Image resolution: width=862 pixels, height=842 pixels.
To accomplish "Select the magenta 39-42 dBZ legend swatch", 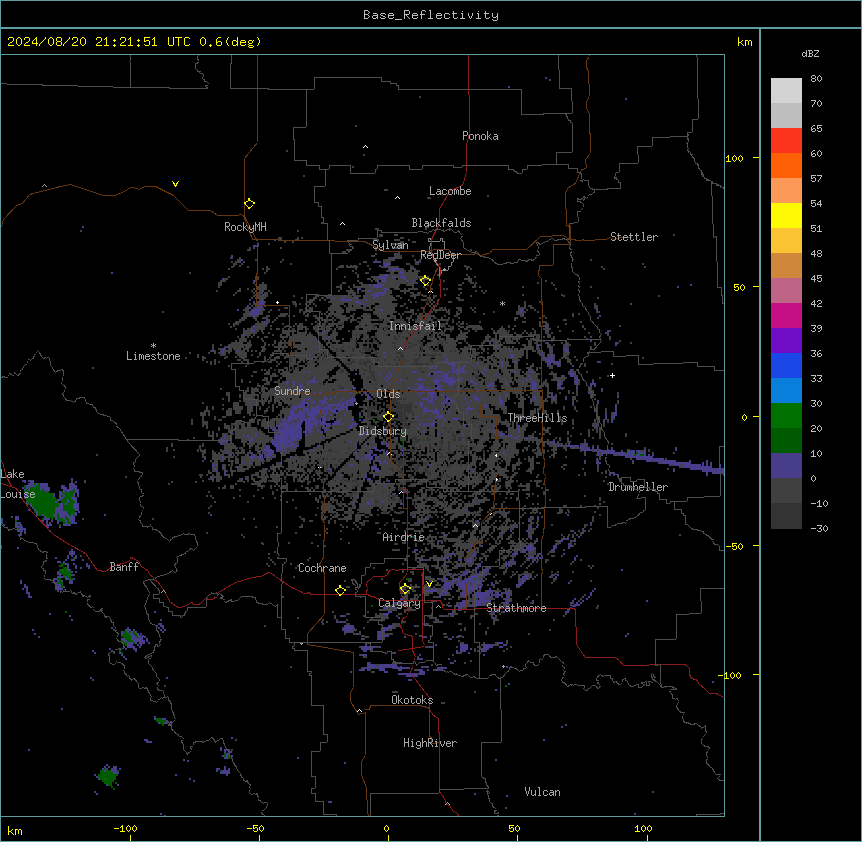I will point(786,315).
